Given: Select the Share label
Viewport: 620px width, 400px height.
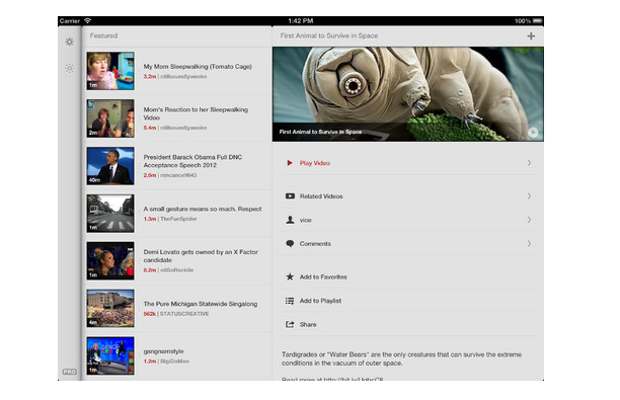Looking at the screenshot, I should (308, 325).
